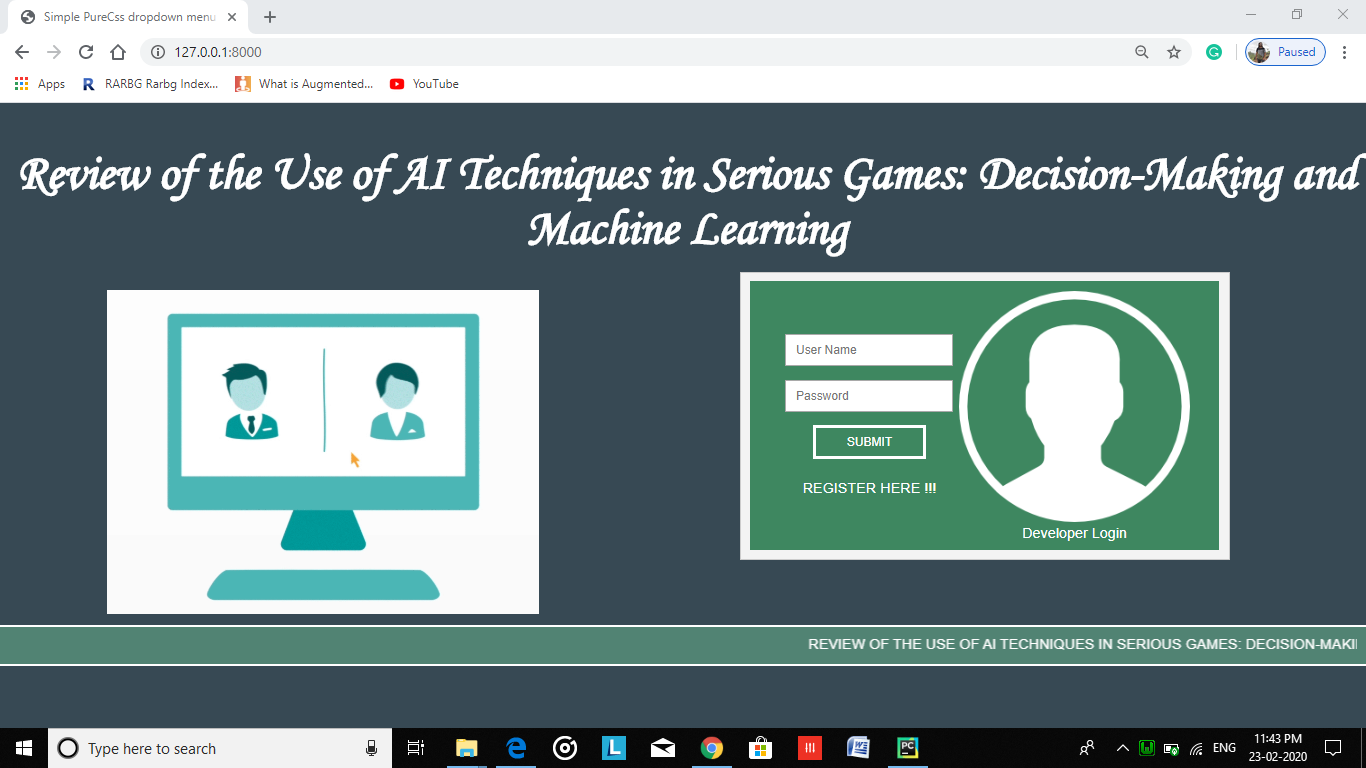Click the microphone icon in taskbar search

click(x=371, y=748)
